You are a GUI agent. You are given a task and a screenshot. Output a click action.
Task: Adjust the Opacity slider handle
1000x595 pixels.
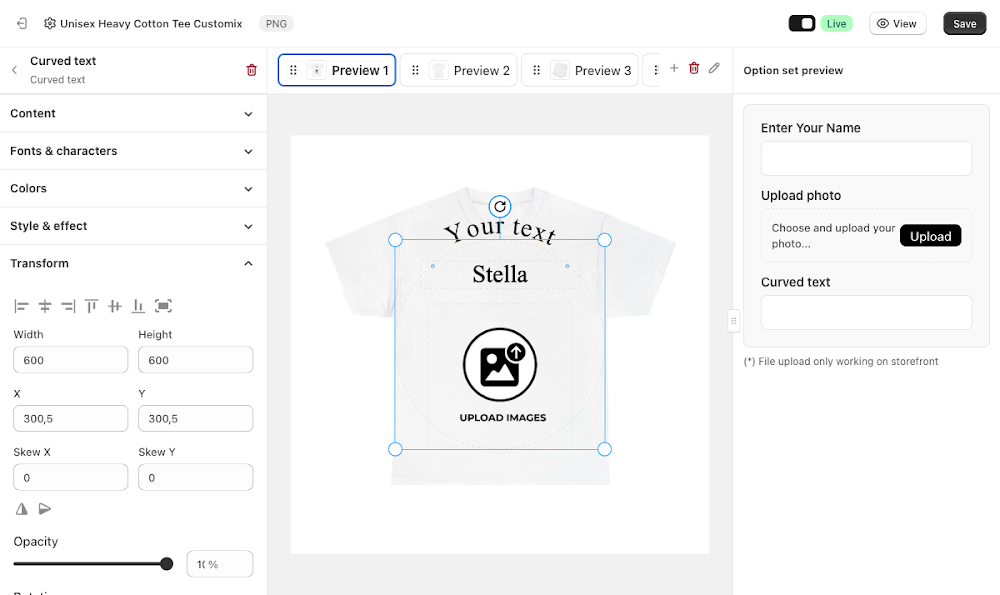[166, 564]
